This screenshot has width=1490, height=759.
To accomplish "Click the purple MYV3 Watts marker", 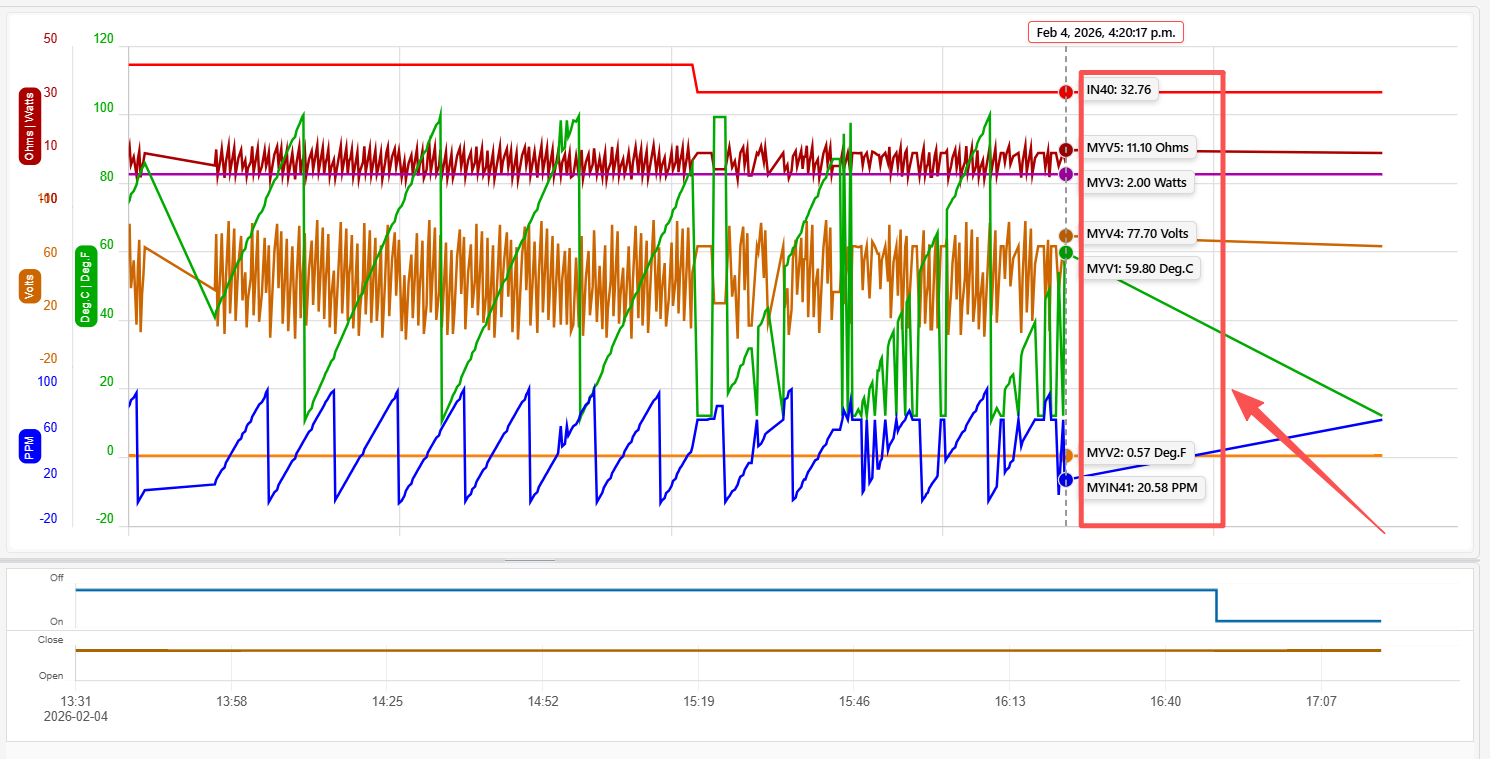I will pyautogui.click(x=1066, y=174).
